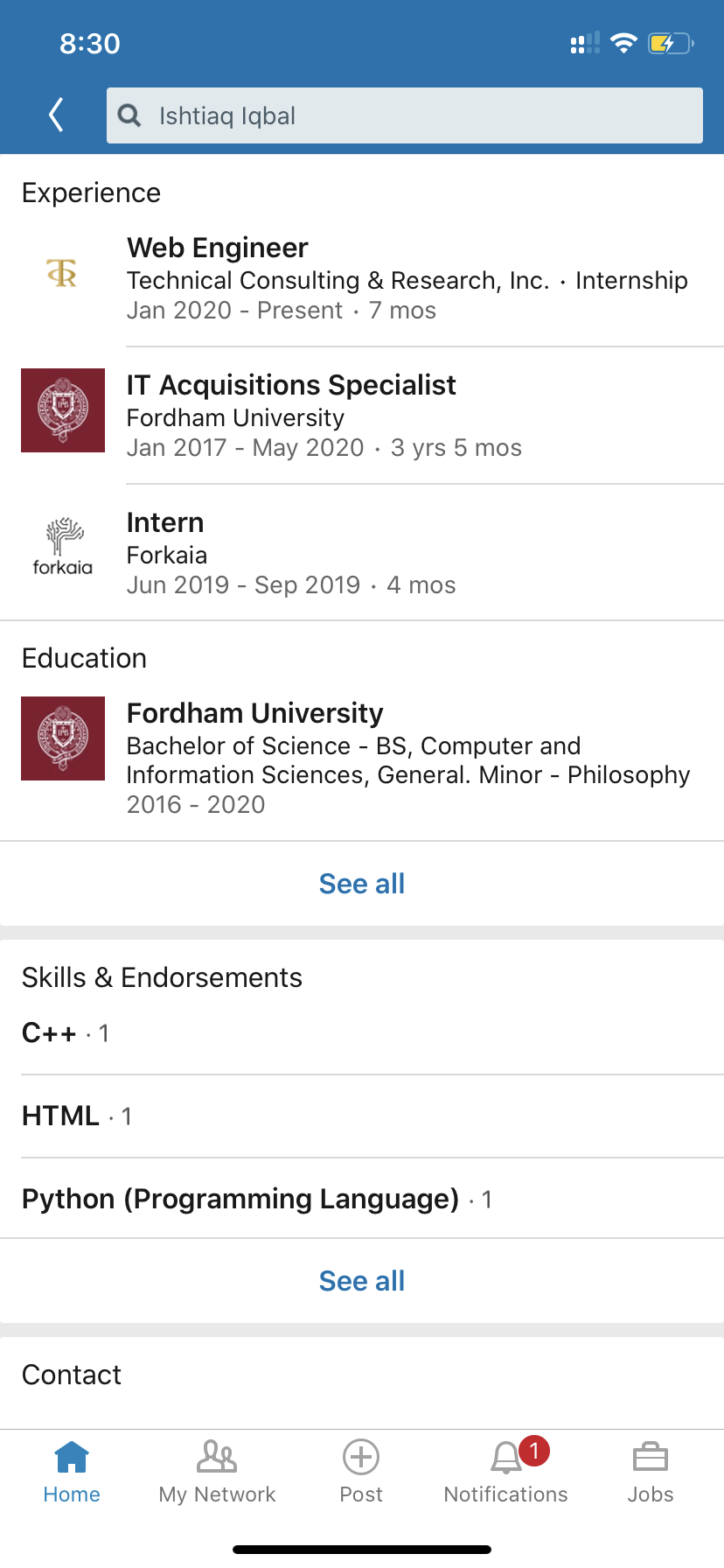
Task: Open the Jobs briefcase tab
Action: click(651, 1470)
